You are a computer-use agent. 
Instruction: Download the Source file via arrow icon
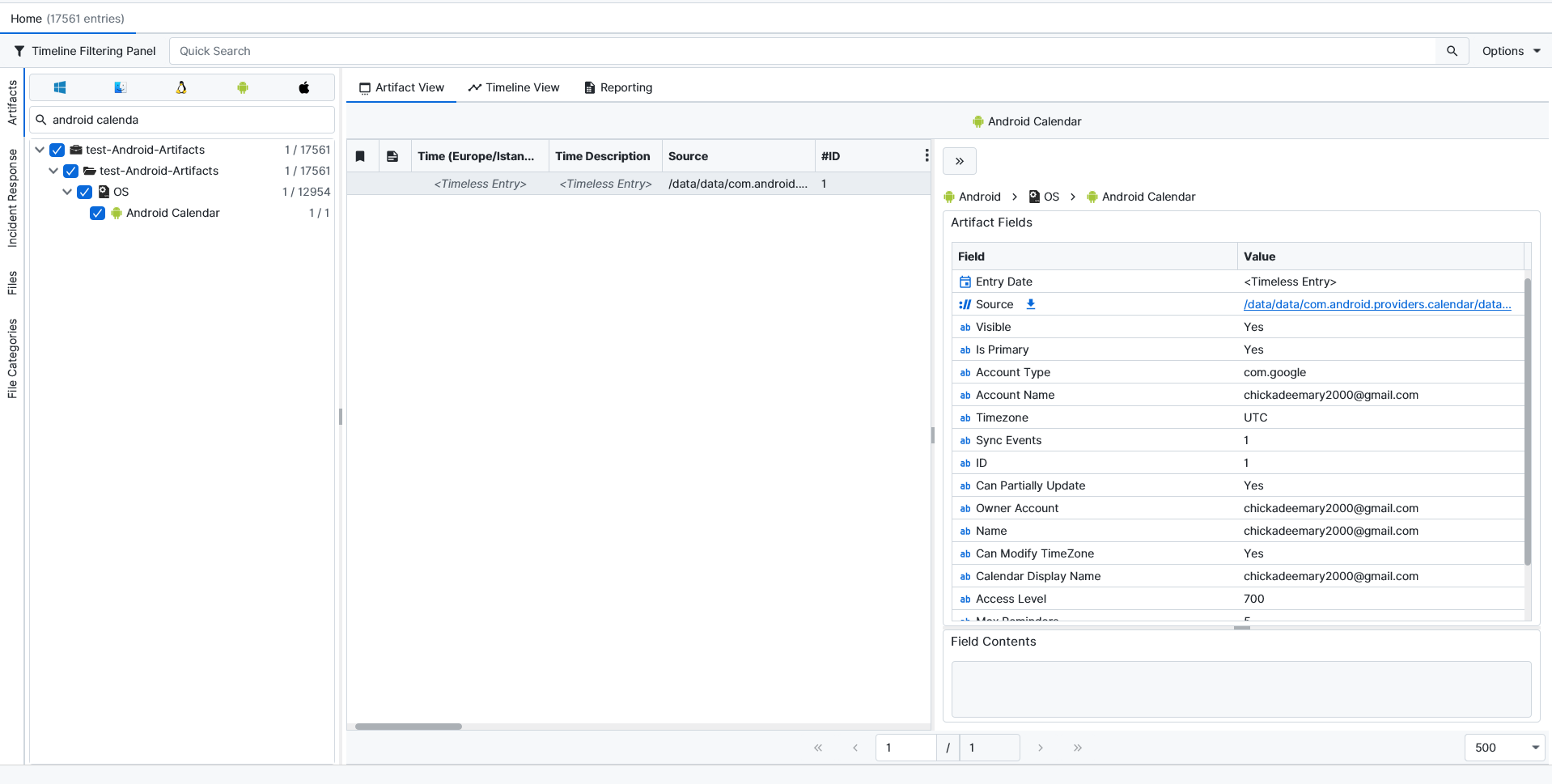tap(1031, 304)
